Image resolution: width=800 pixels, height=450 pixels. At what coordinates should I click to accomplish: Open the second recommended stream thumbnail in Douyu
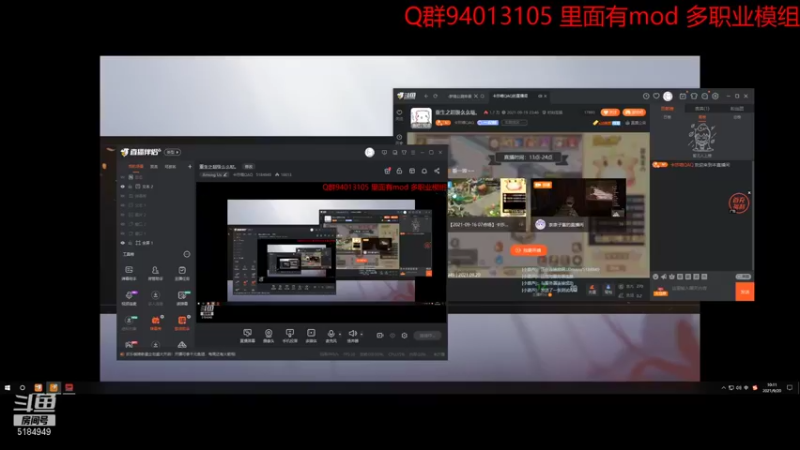tap(578, 197)
